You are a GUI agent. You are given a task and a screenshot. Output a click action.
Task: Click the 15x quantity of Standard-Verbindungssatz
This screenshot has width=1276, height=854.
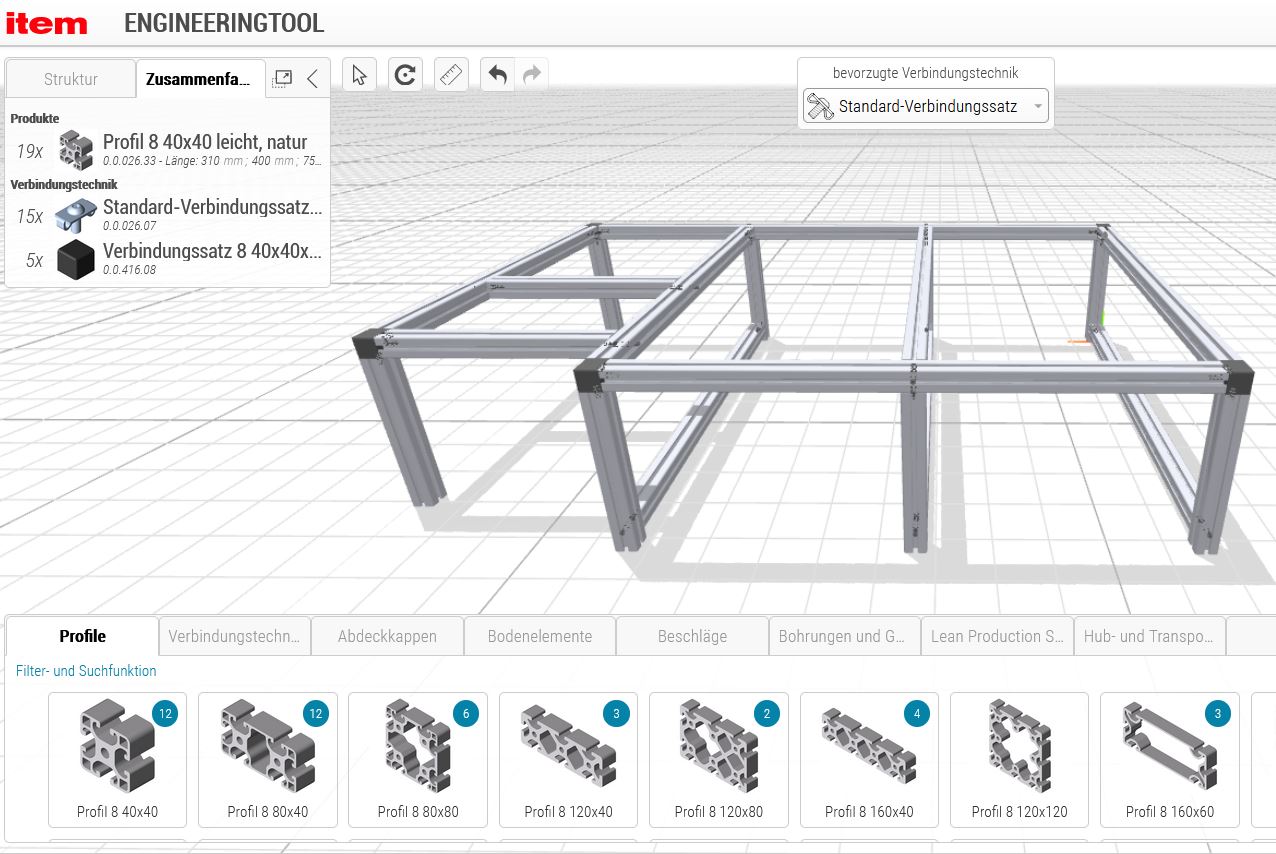30,216
